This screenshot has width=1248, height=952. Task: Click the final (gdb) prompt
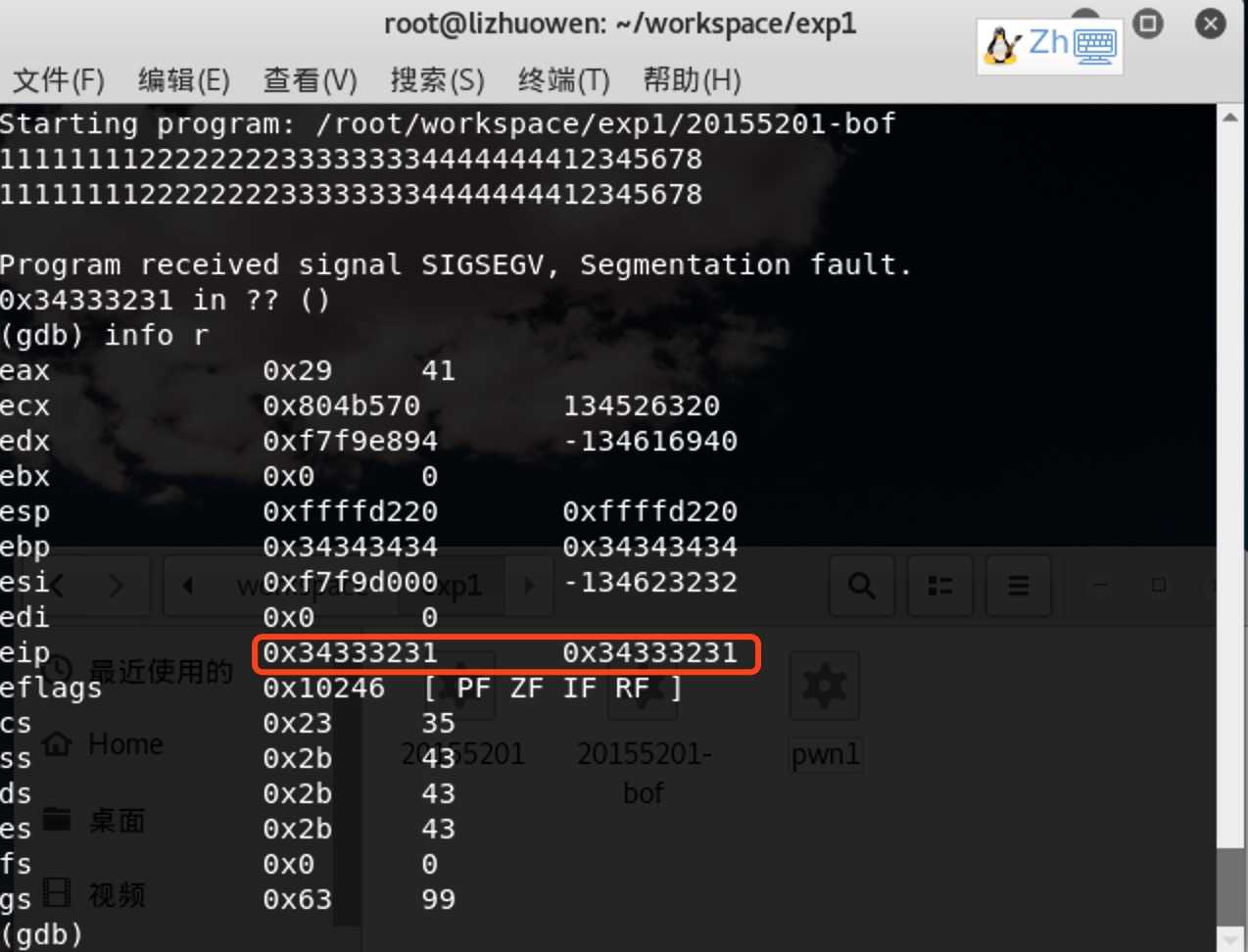(41, 934)
